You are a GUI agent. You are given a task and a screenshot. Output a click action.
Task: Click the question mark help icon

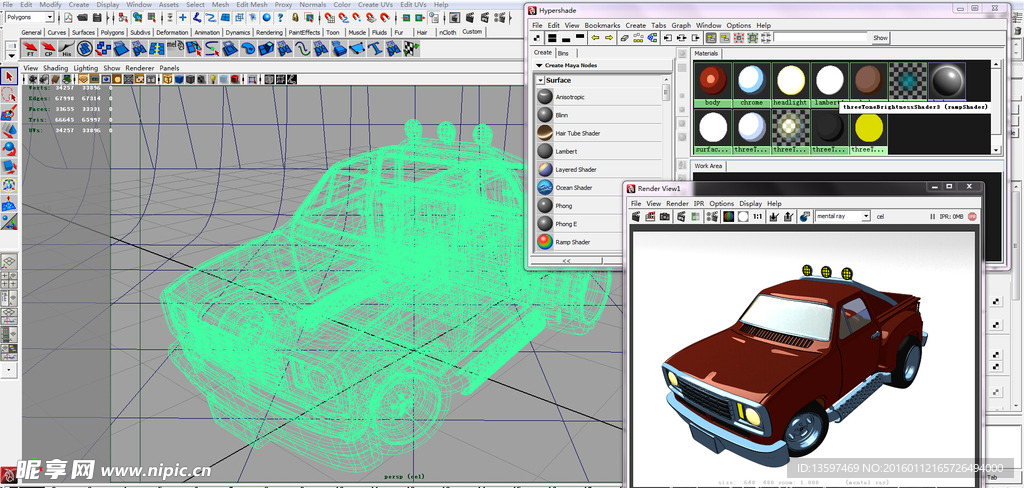pos(280,18)
